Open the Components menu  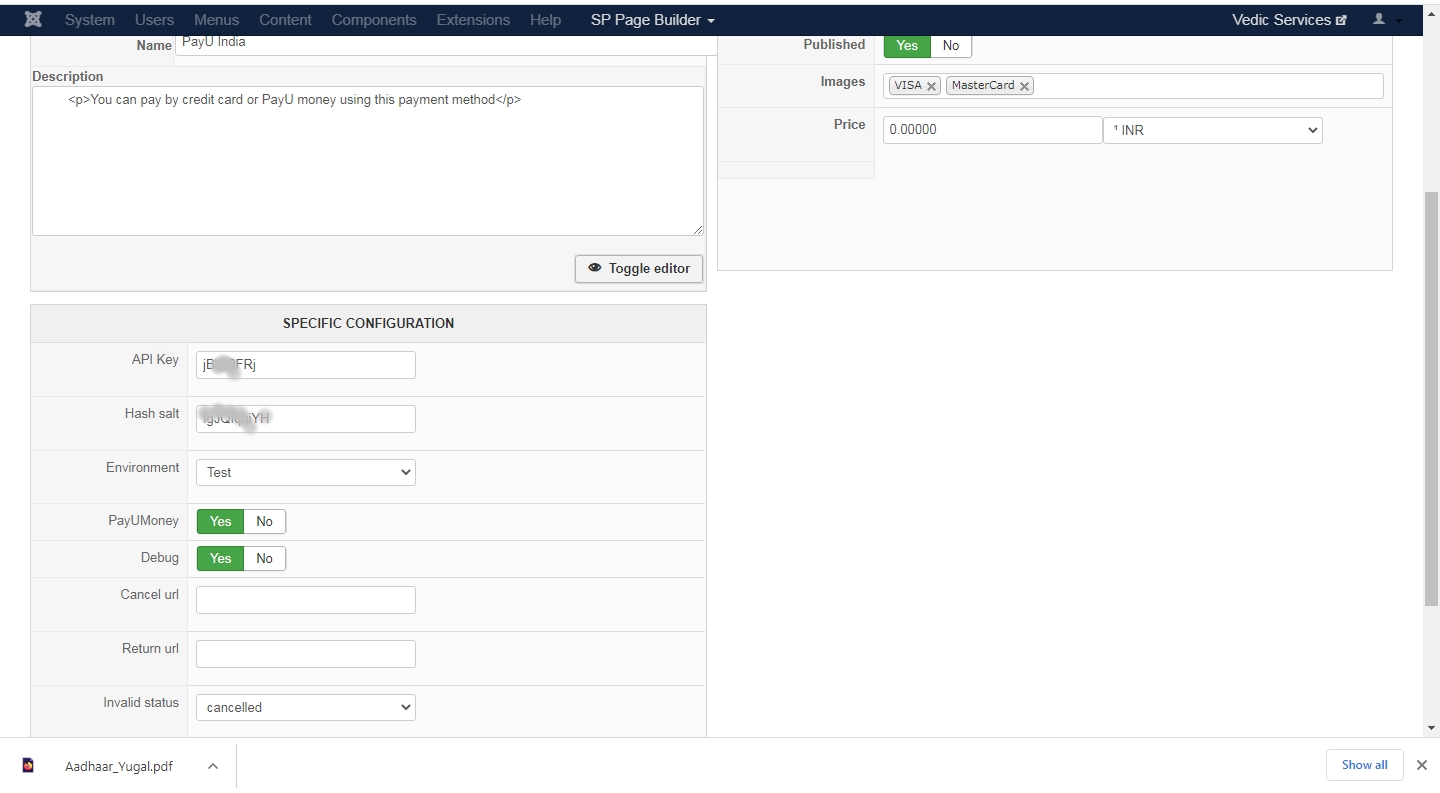pos(374,20)
